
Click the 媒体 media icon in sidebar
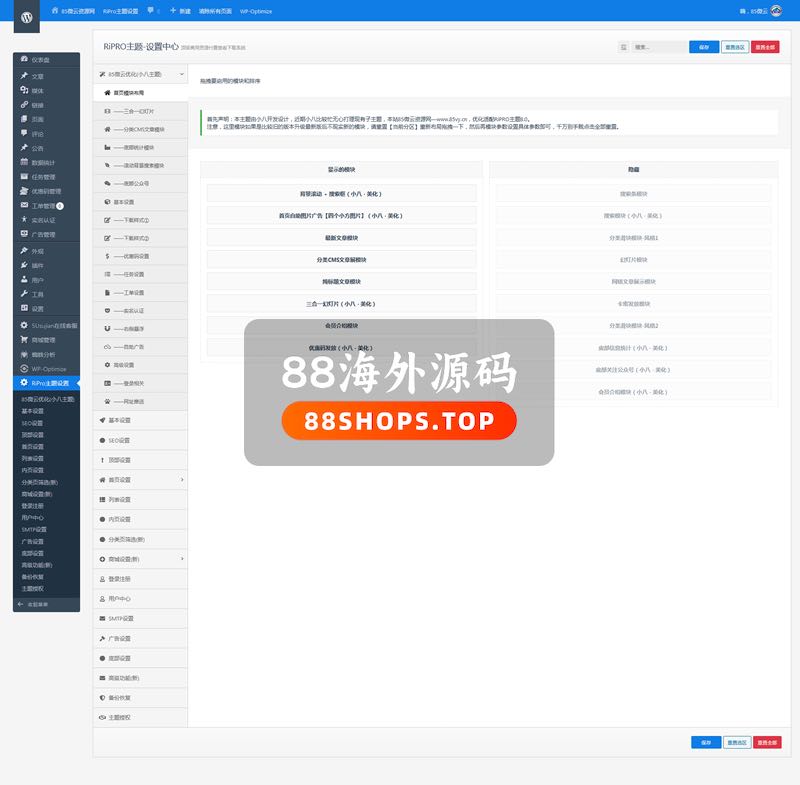[24, 90]
